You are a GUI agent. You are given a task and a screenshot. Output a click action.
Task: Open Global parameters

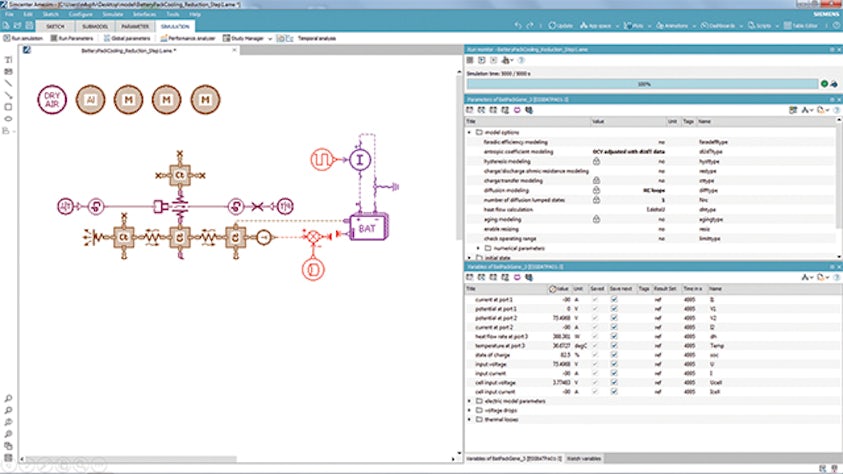click(x=127, y=38)
